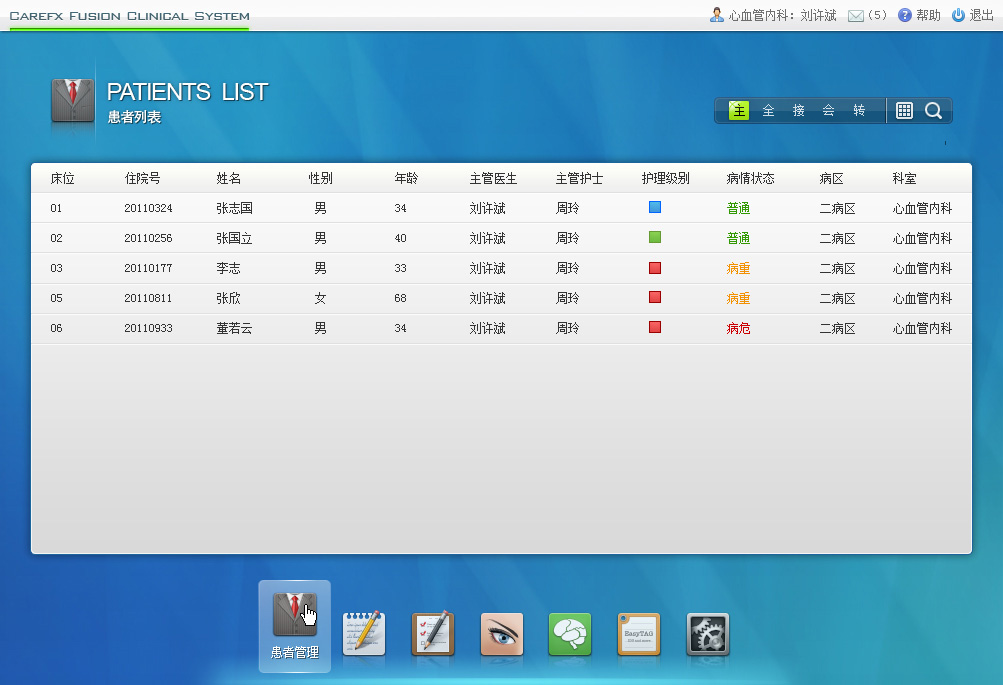1003x685 pixels.
Task: Sort by 床位 column header
Action: click(63, 178)
